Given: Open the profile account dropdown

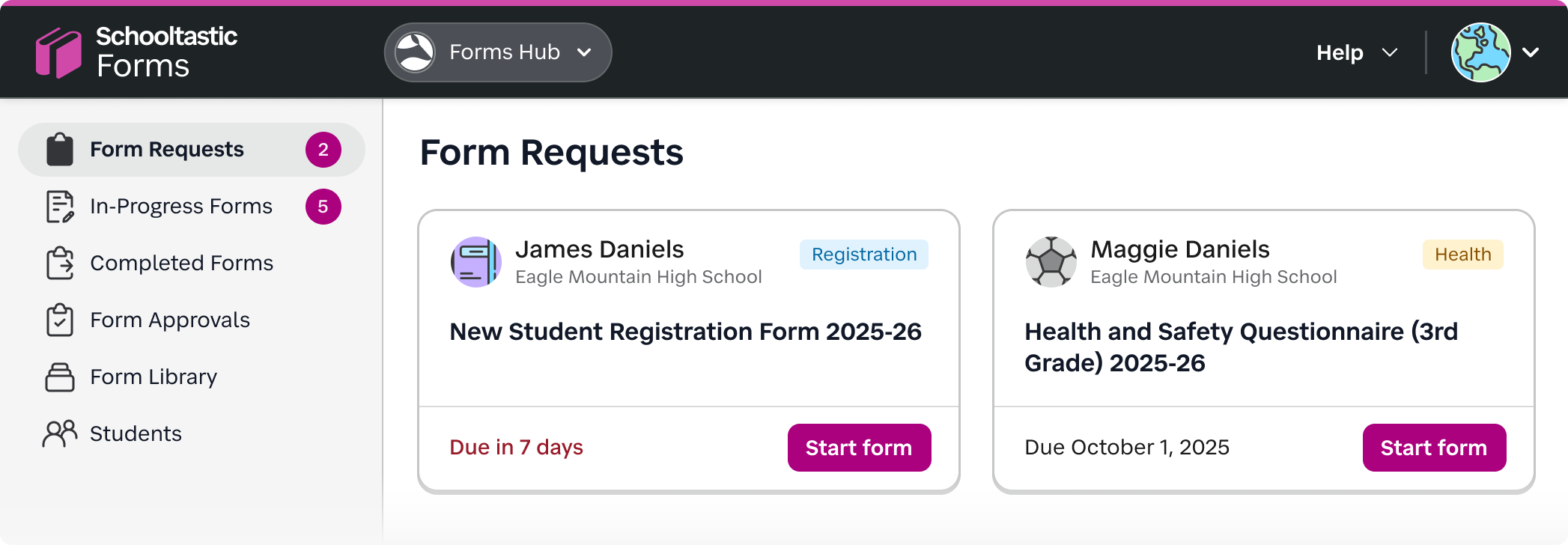Looking at the screenshot, I should point(1498,52).
